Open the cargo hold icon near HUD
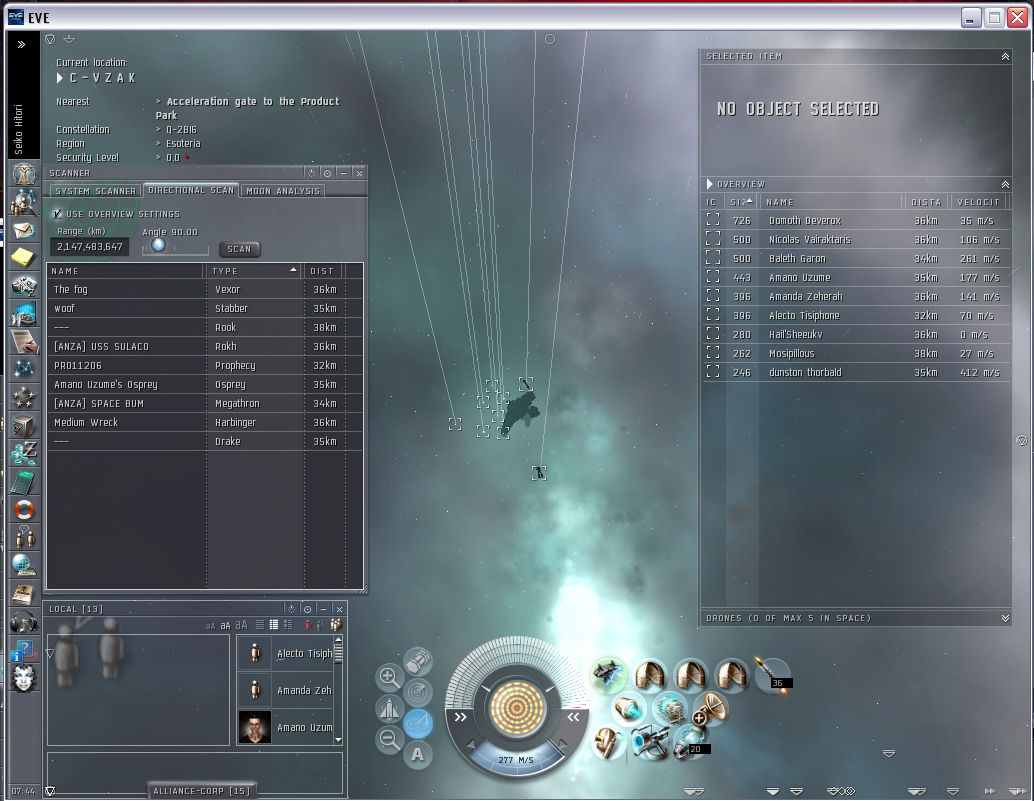The image size is (1034, 801). coord(418,661)
